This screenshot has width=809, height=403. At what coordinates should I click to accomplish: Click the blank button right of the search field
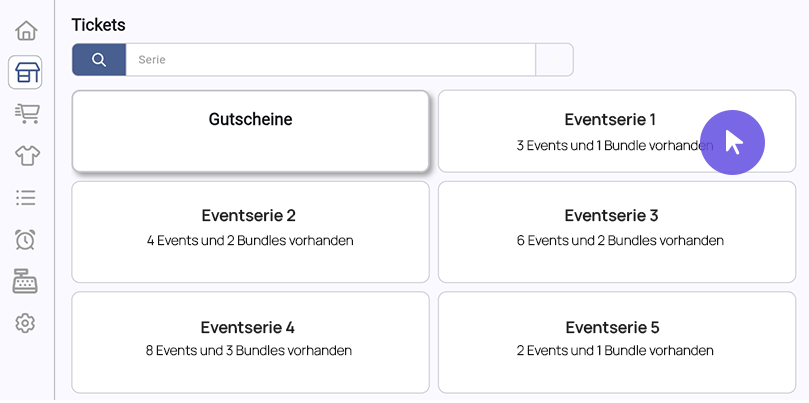(x=554, y=60)
